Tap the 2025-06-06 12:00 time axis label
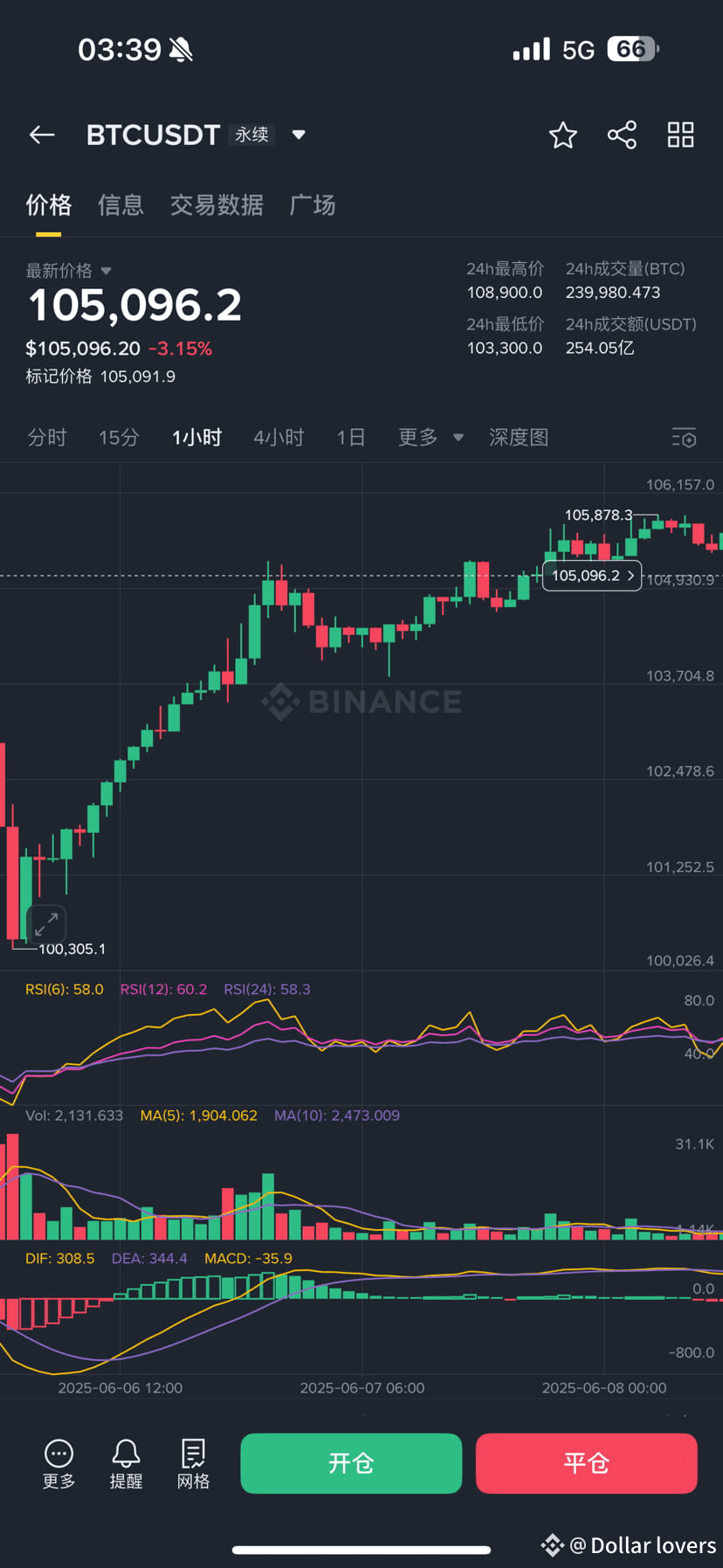Screen dimensions: 723x1568 (x=120, y=1388)
